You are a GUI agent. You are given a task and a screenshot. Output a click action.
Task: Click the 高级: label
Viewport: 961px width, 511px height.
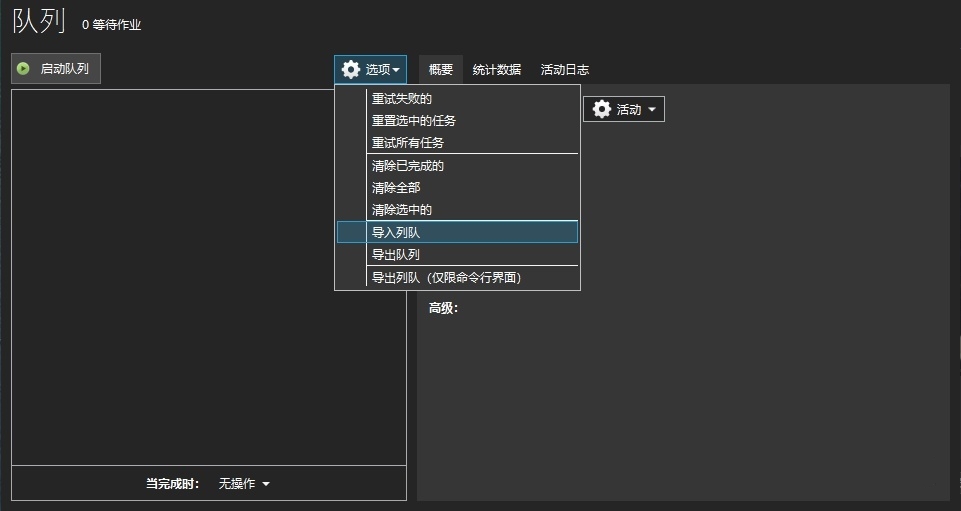[x=443, y=308]
